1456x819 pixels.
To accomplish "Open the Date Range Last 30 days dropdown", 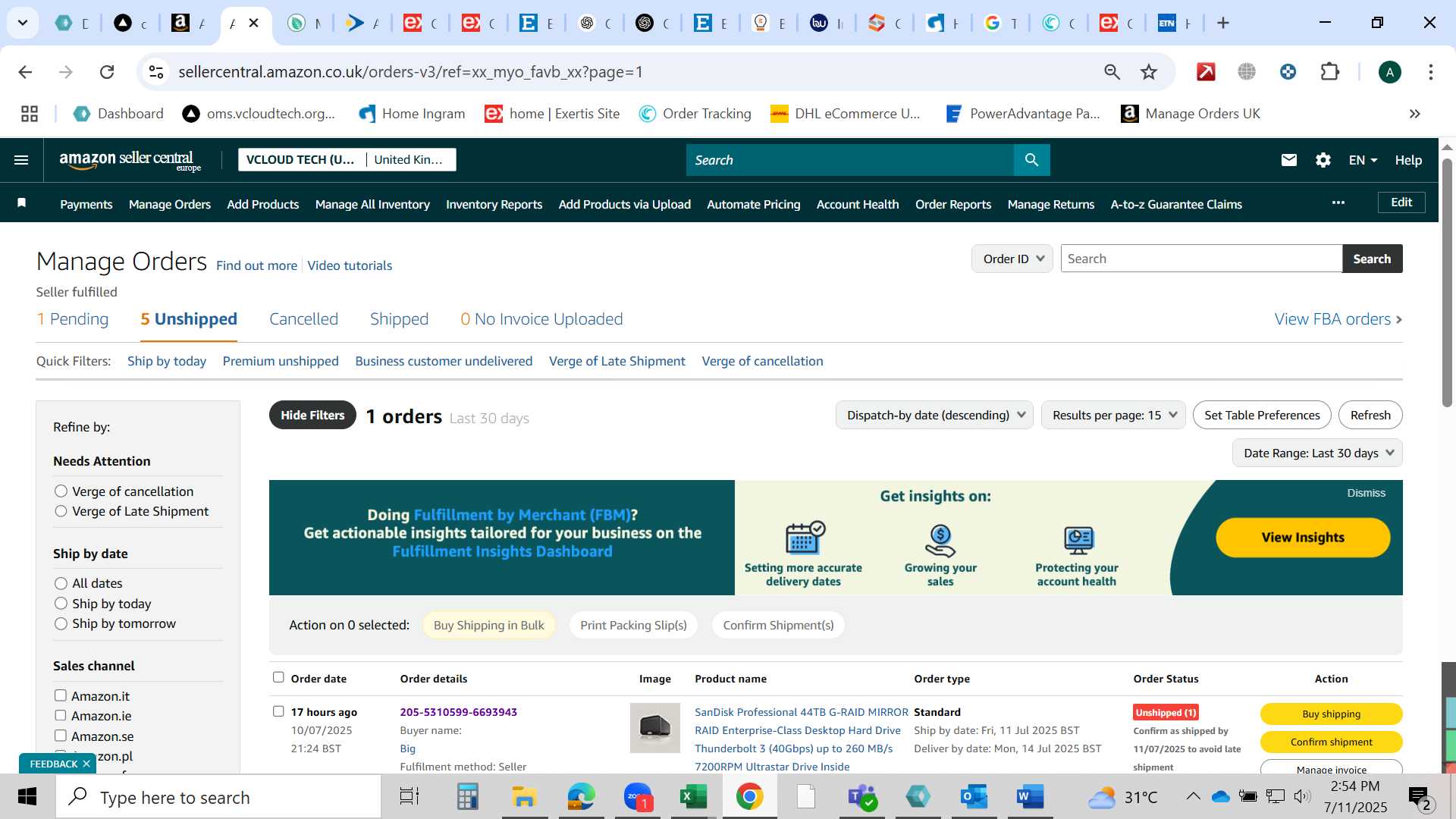I will (1317, 453).
